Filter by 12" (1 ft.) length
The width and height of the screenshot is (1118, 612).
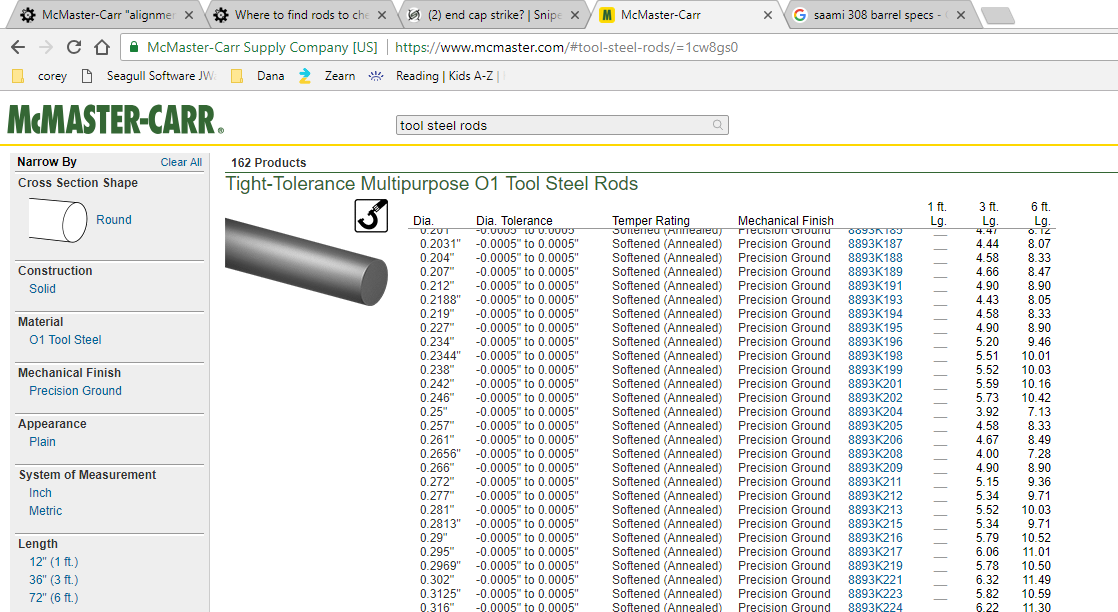point(53,562)
